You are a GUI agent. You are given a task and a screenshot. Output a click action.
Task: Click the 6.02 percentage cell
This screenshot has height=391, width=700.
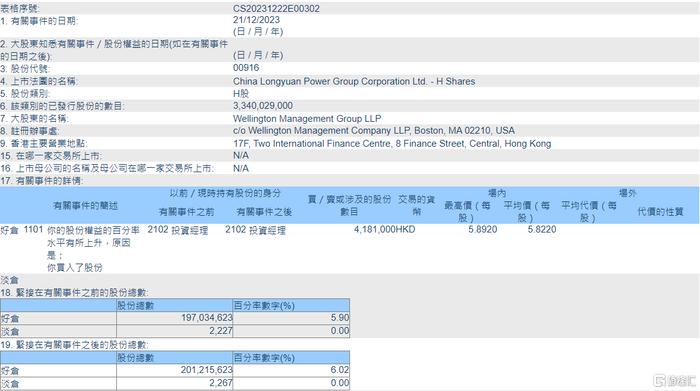click(291, 370)
